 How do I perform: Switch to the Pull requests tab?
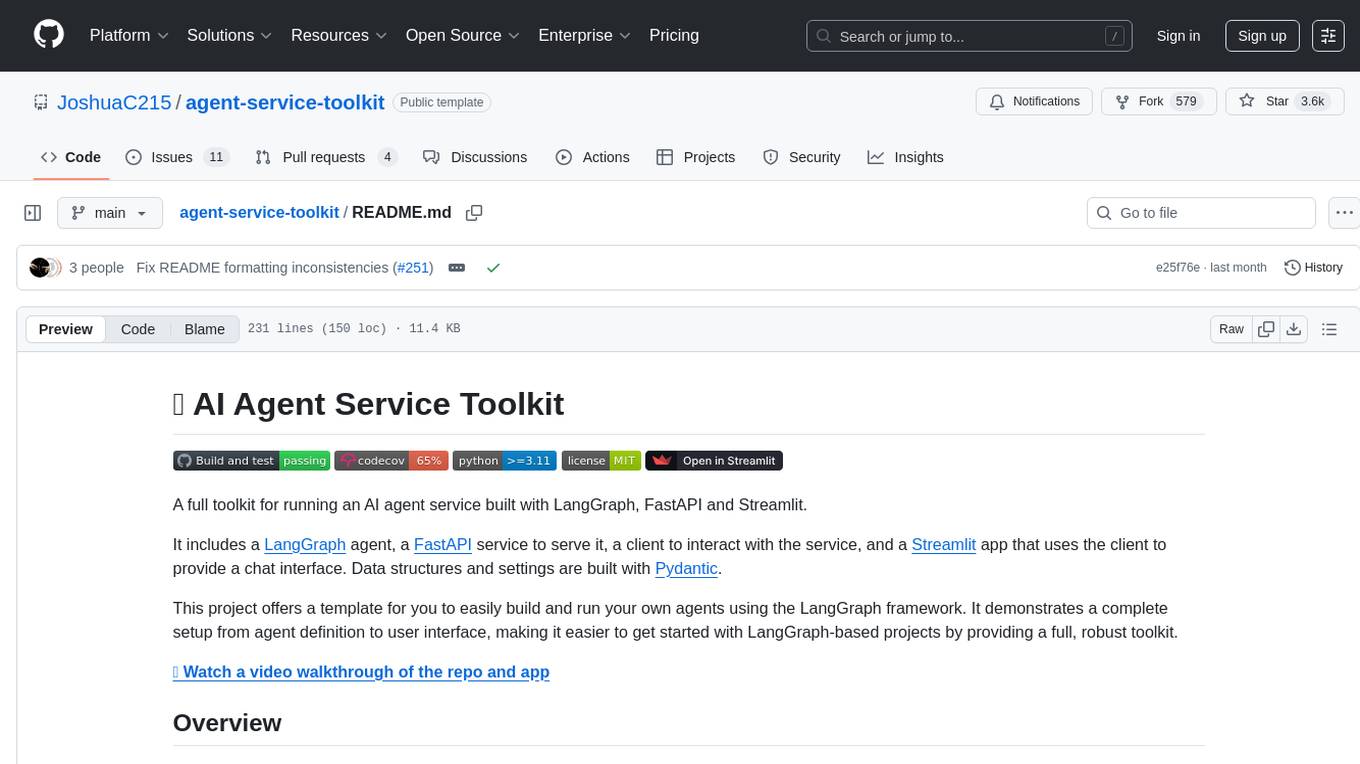point(326,157)
